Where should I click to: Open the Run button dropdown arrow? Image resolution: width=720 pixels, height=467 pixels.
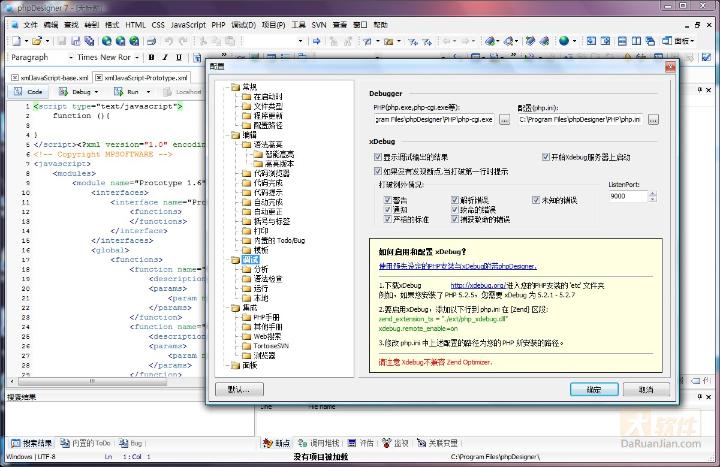(148, 92)
